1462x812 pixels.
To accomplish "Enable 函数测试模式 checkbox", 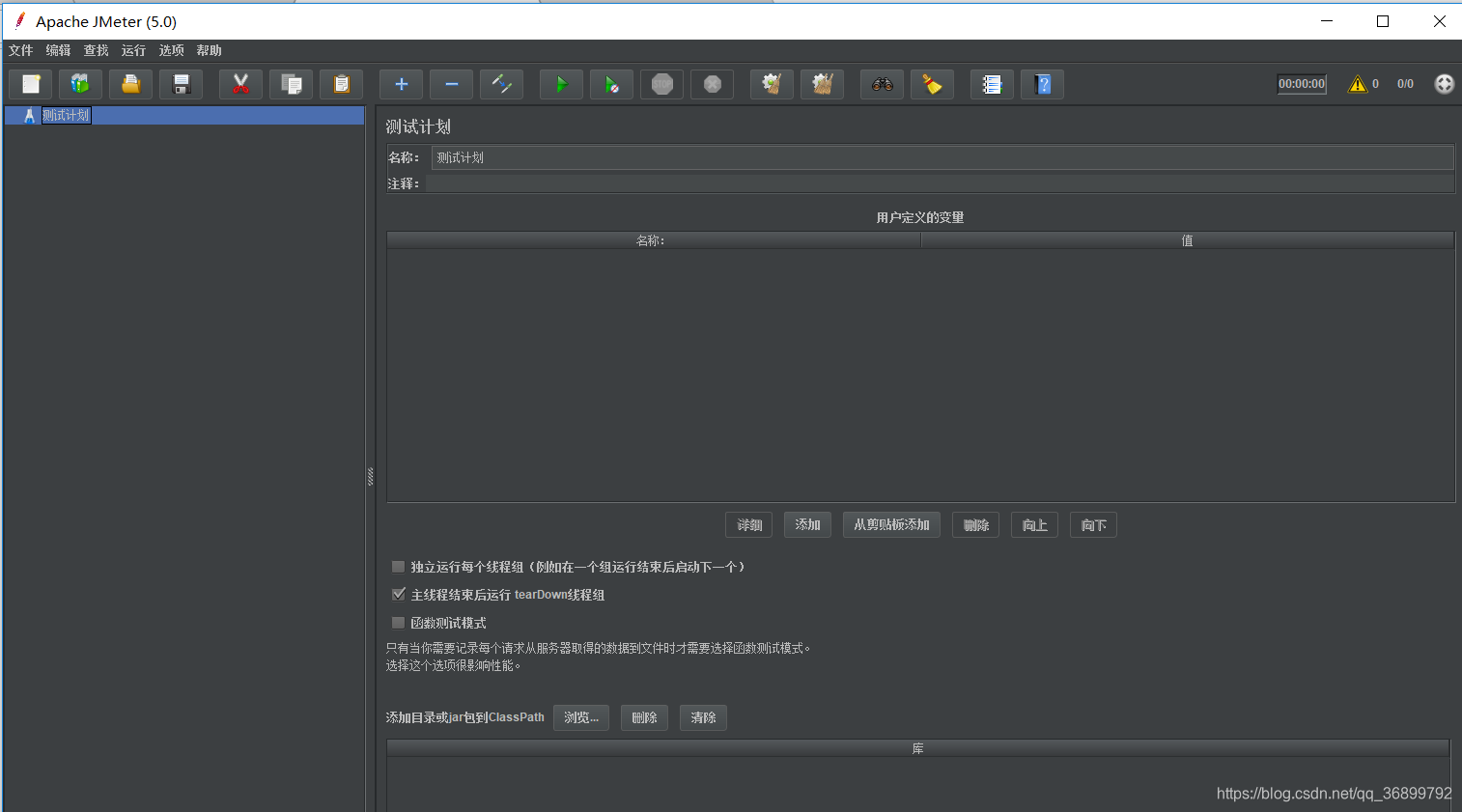I will click(398, 623).
